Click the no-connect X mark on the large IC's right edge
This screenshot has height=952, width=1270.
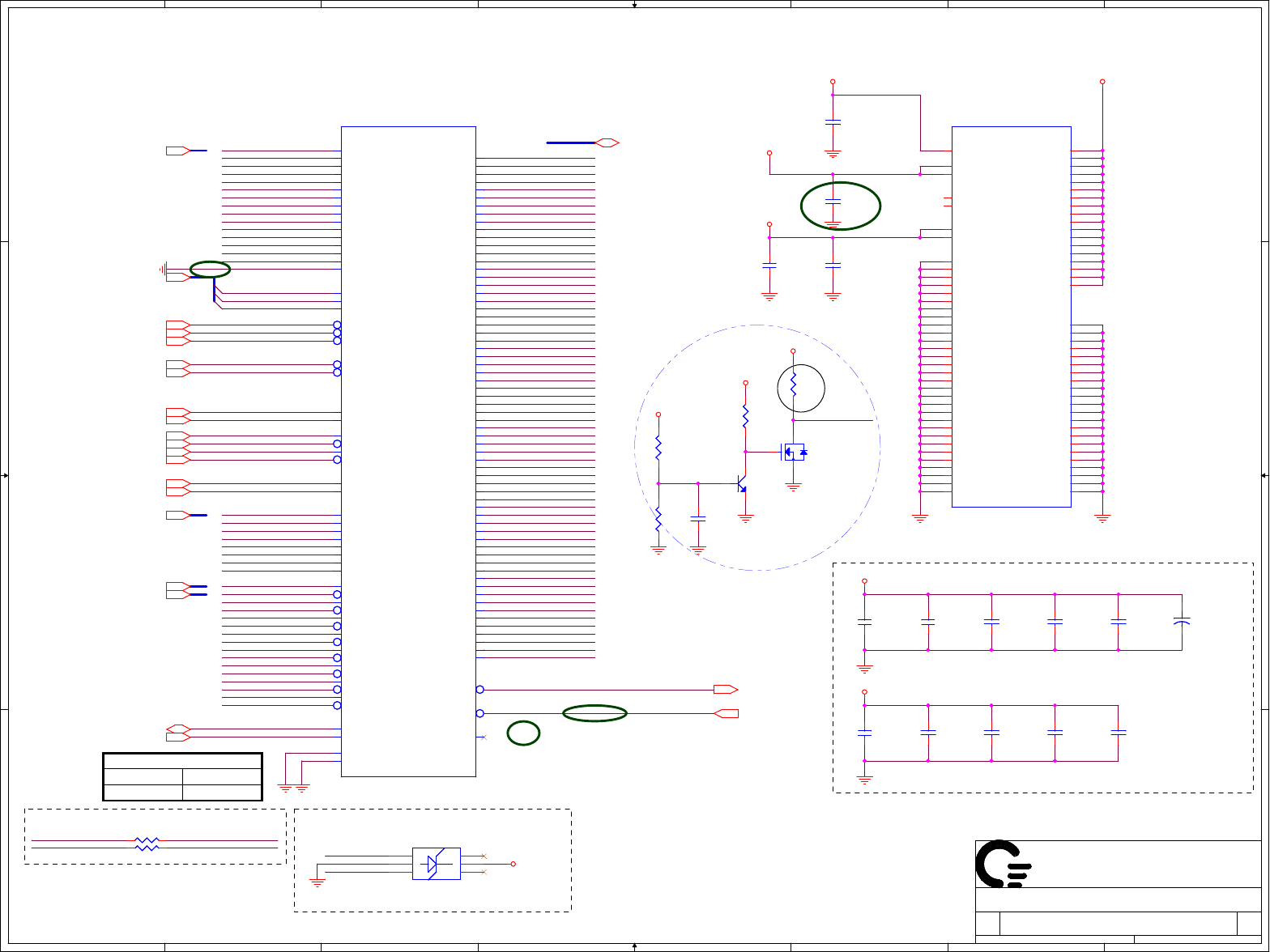484,737
